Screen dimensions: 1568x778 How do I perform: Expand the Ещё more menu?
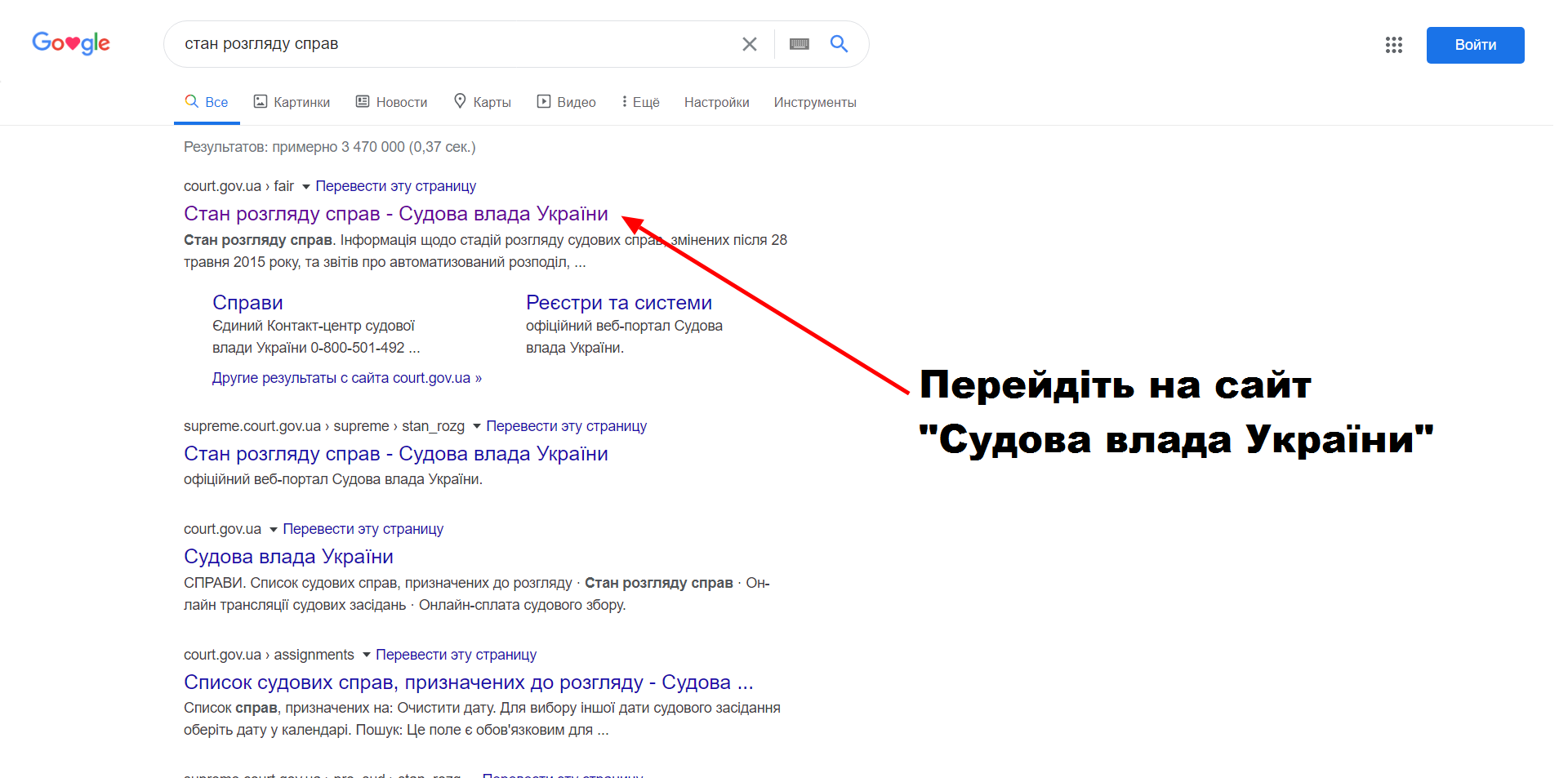tap(640, 102)
